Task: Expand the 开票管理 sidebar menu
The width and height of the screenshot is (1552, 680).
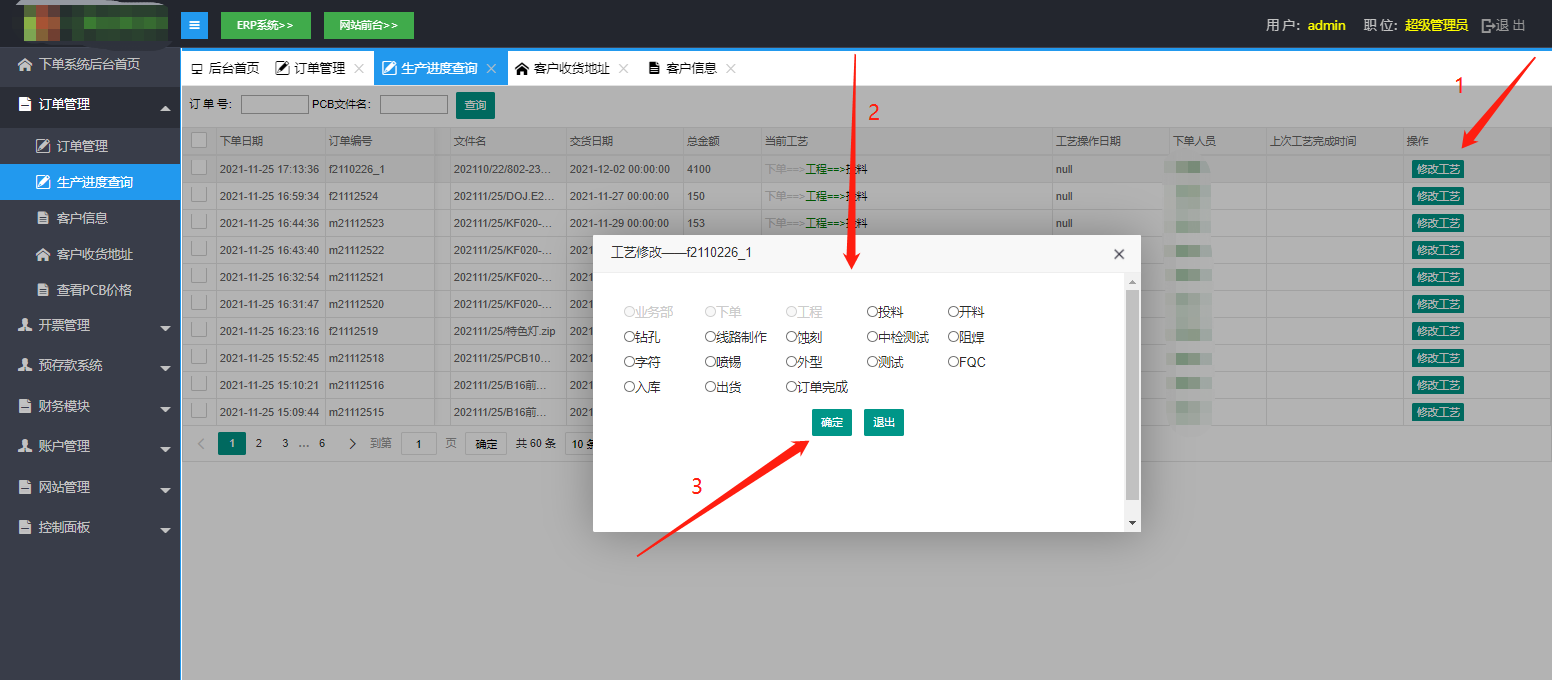Action: (90, 325)
